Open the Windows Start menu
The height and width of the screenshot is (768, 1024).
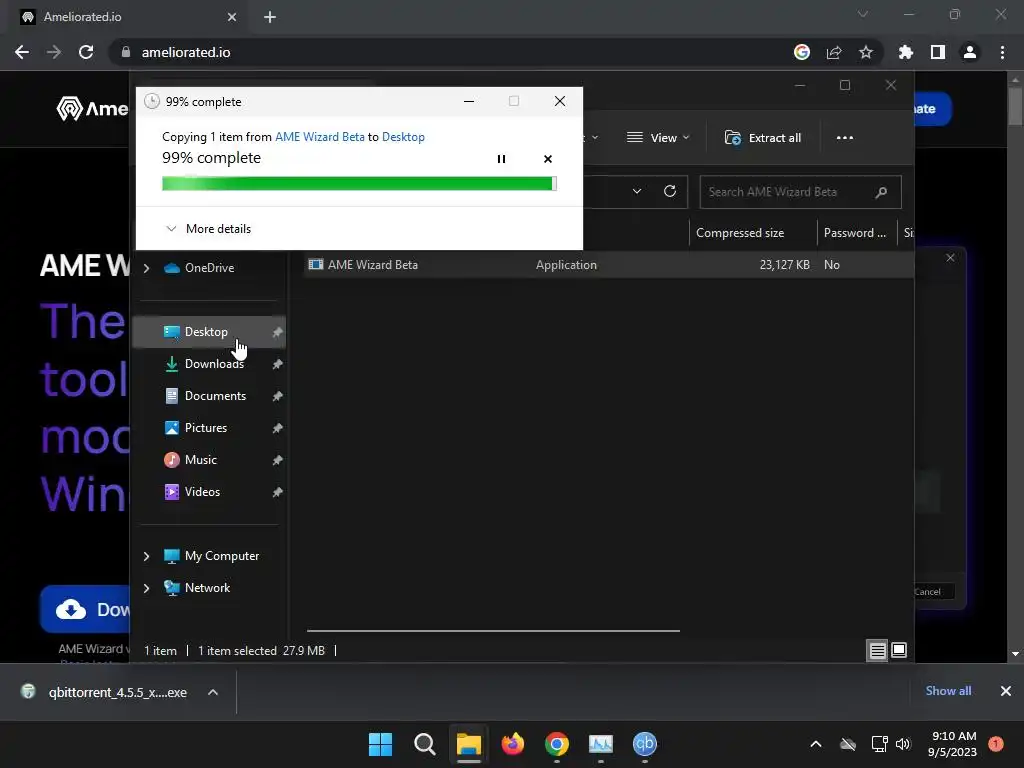point(380,744)
